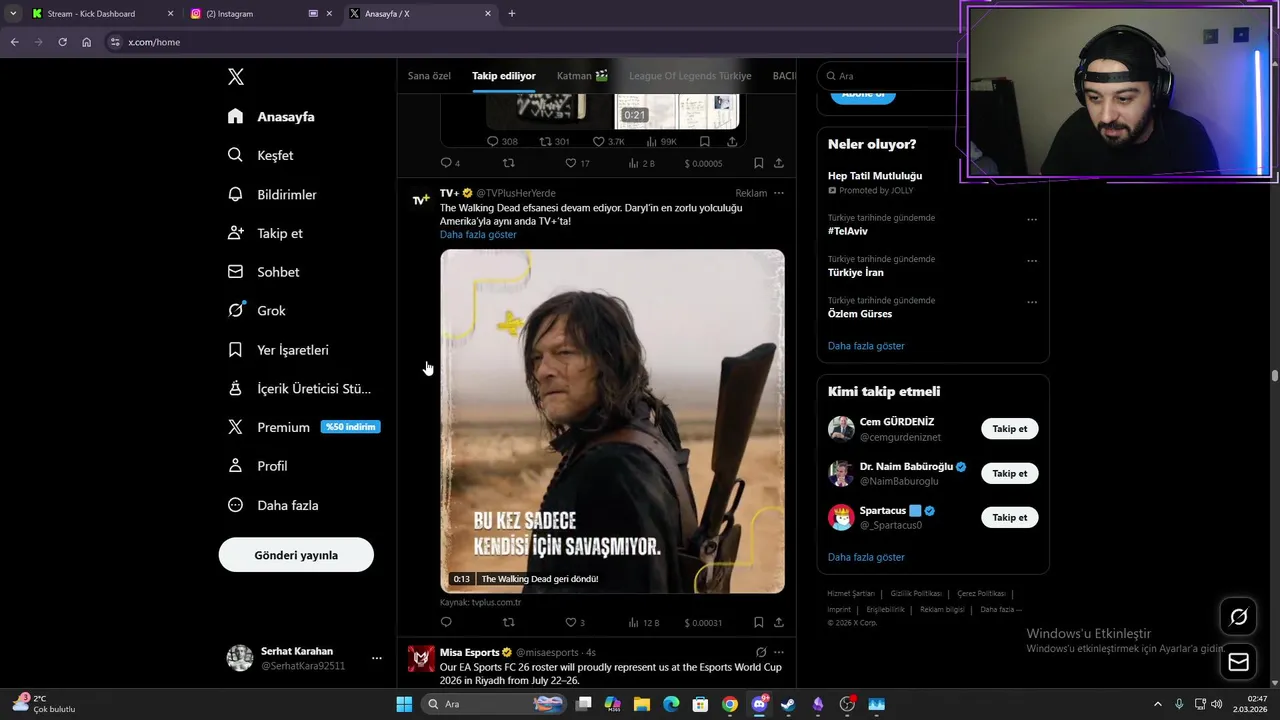Screen dimensions: 1280x720
Task: Open the #TelAviv trend
Action: pos(847,231)
